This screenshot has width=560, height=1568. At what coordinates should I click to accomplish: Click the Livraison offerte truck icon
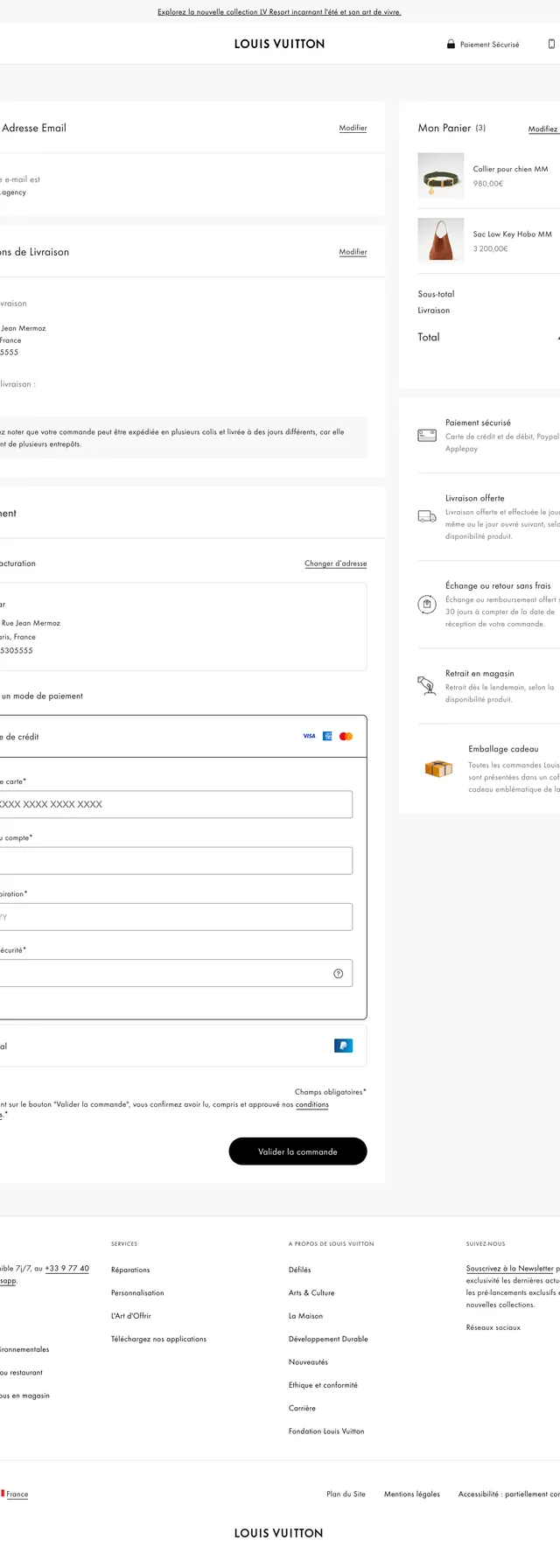[427, 516]
